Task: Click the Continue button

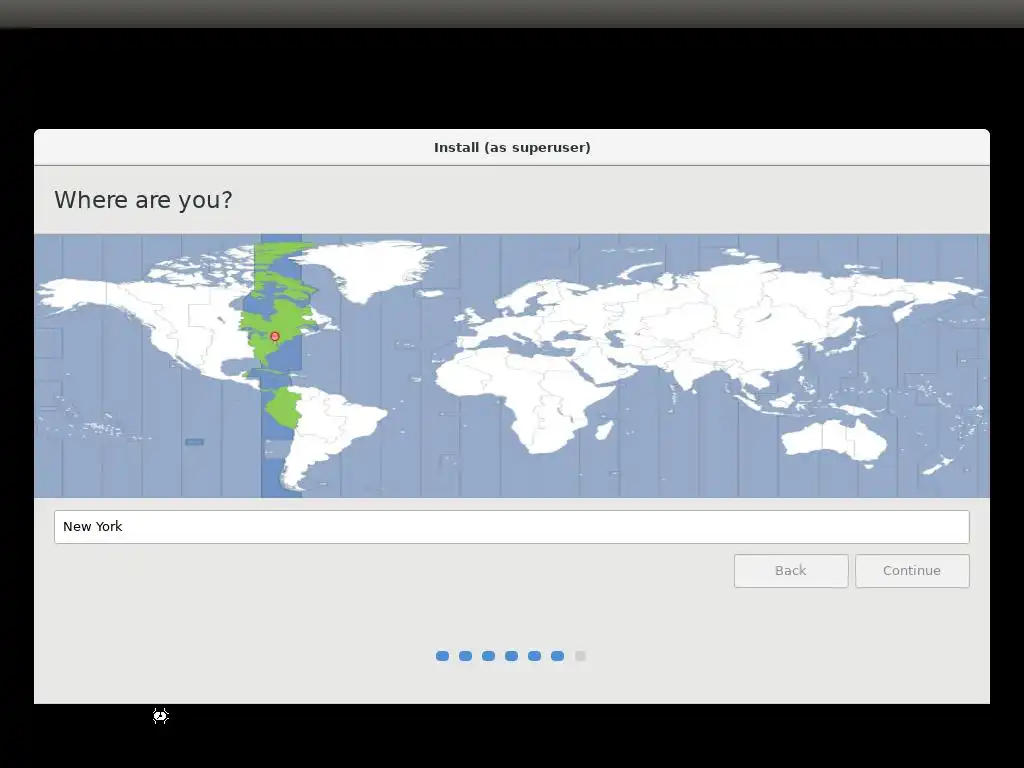Action: (x=912, y=571)
